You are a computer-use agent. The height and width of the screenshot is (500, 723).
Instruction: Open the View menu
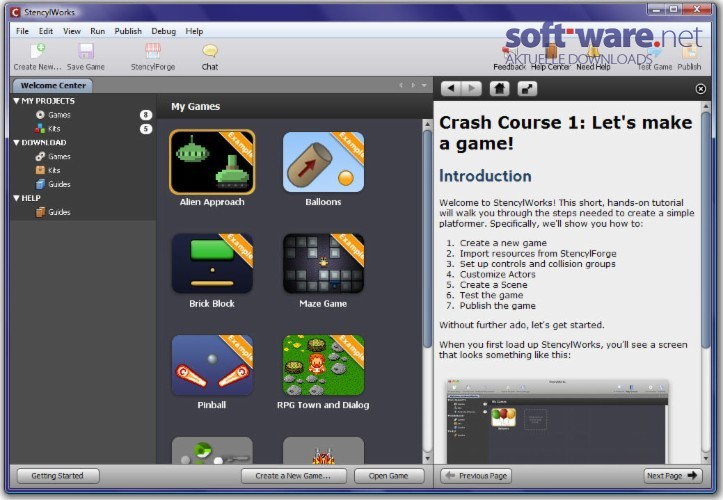pyautogui.click(x=72, y=31)
